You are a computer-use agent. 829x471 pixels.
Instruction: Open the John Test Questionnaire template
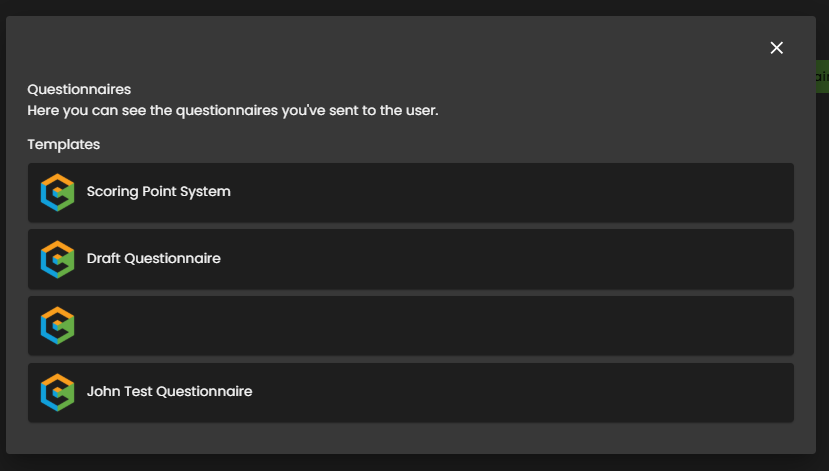click(169, 391)
